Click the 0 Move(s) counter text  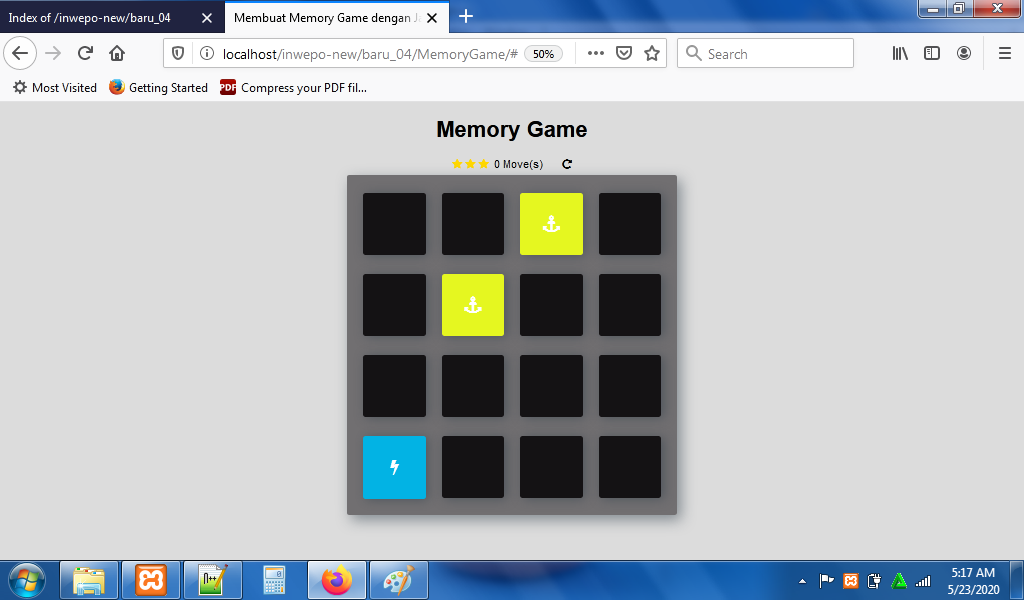click(x=519, y=164)
